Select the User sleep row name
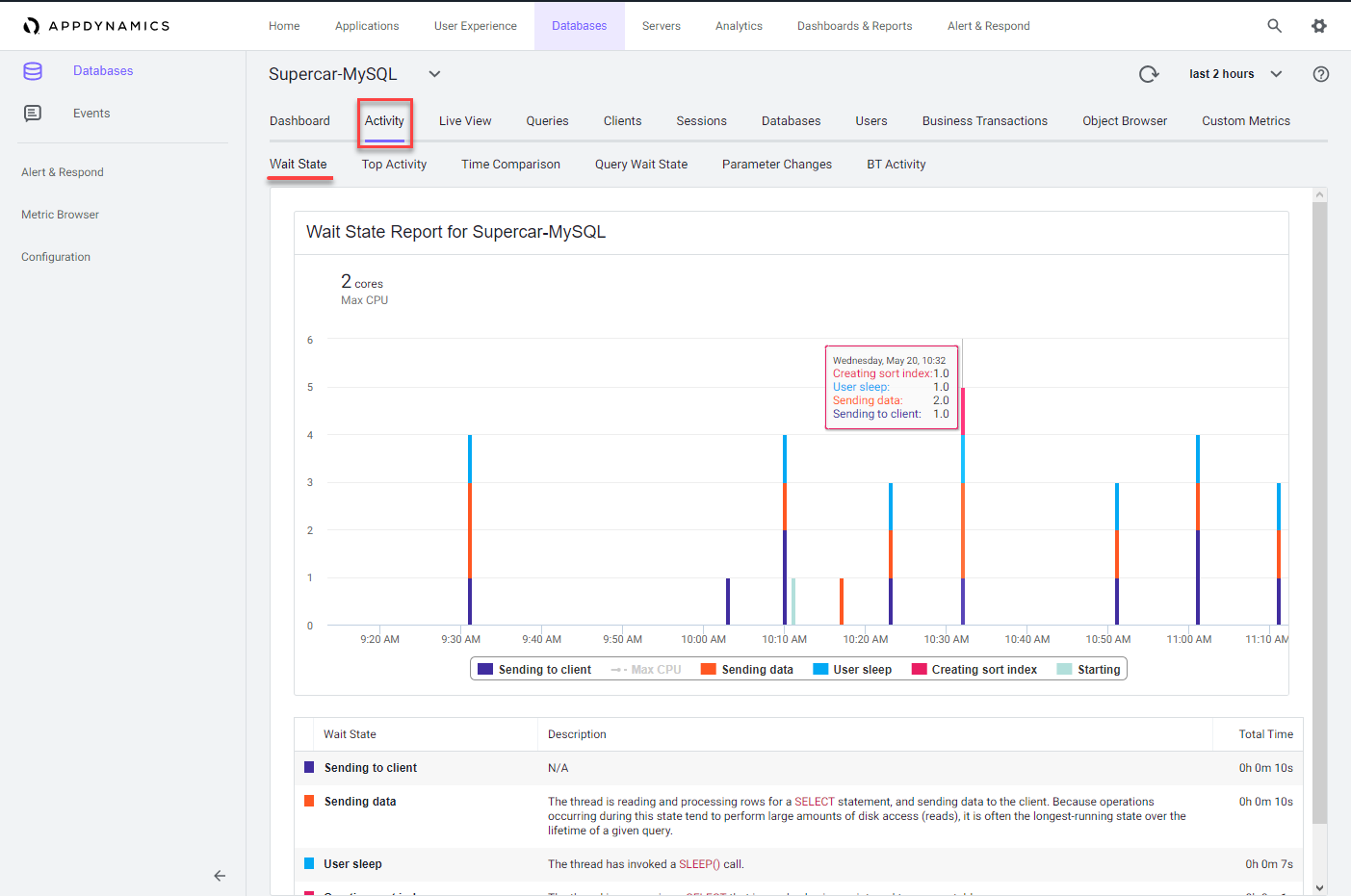 (352, 864)
